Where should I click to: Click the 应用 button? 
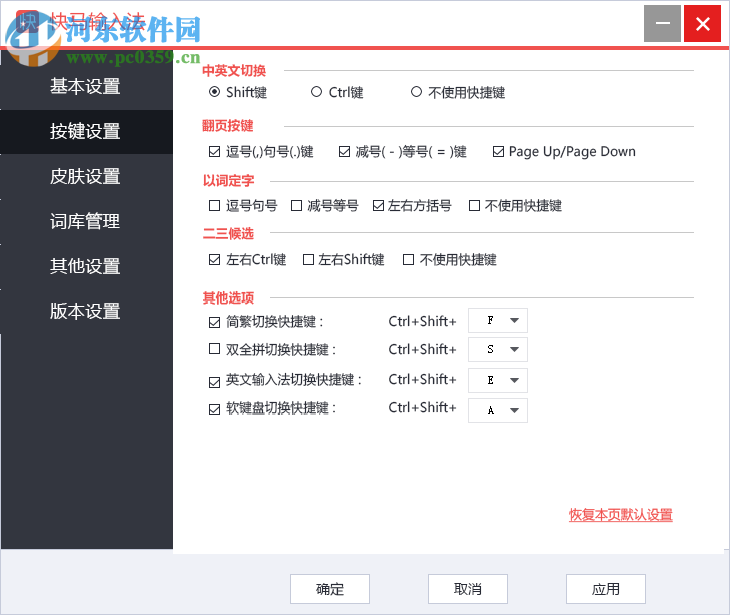pyautogui.click(x=606, y=589)
